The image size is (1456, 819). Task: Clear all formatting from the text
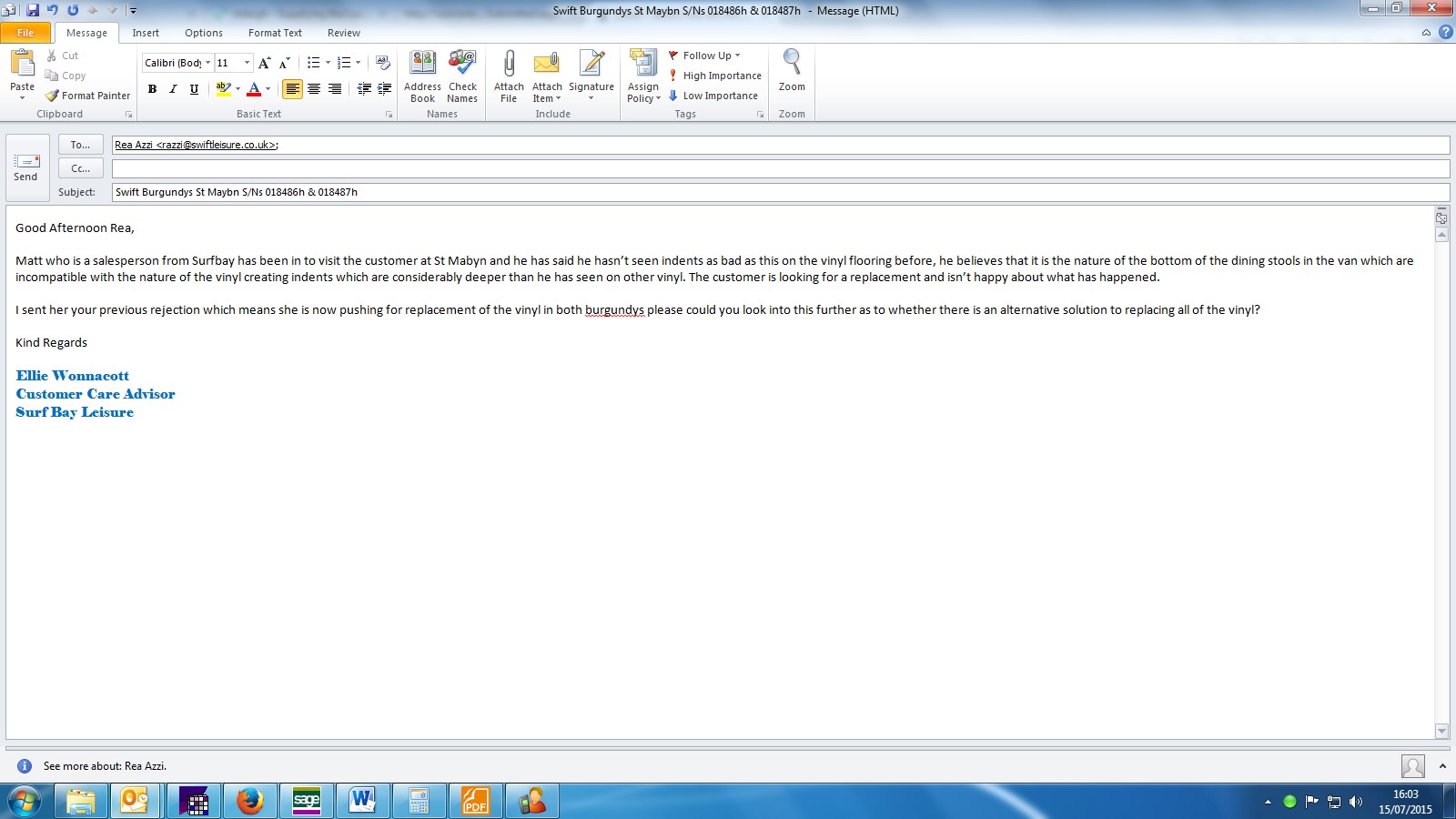(x=383, y=63)
